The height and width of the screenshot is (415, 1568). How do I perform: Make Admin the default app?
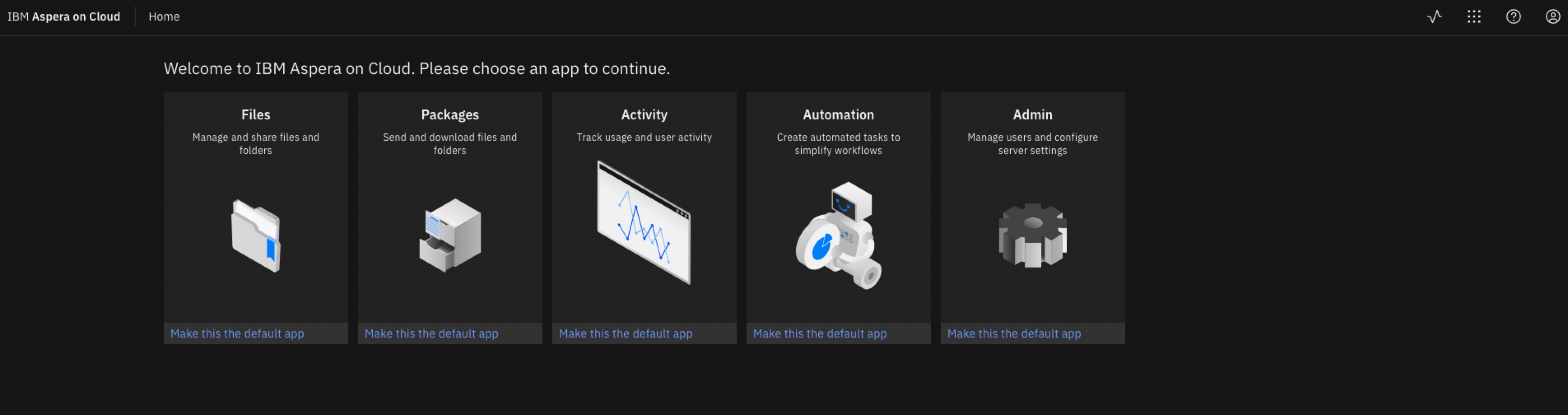click(1014, 333)
